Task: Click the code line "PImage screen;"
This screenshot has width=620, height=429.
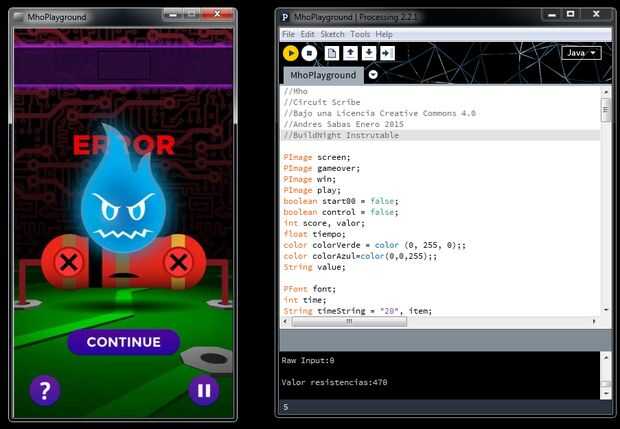Action: pyautogui.click(x=317, y=157)
